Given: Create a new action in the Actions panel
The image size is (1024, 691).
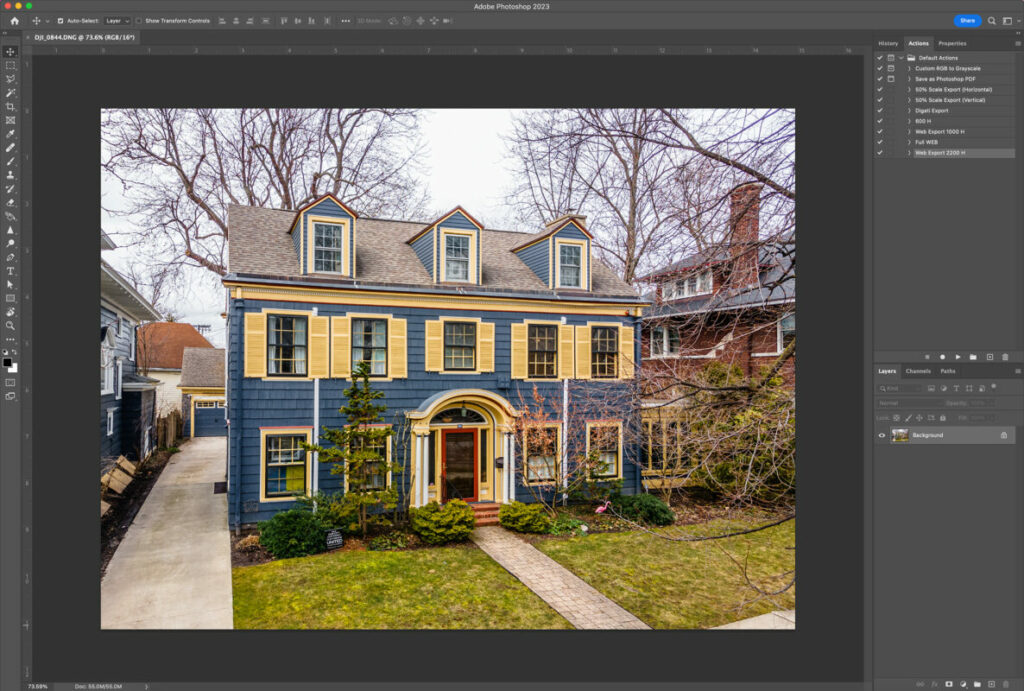Looking at the screenshot, I should tap(990, 357).
